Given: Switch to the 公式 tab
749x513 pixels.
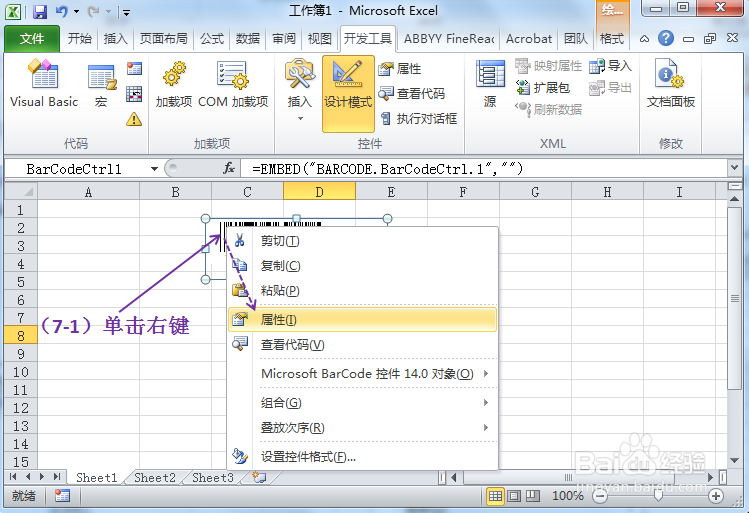Looking at the screenshot, I should (212, 39).
